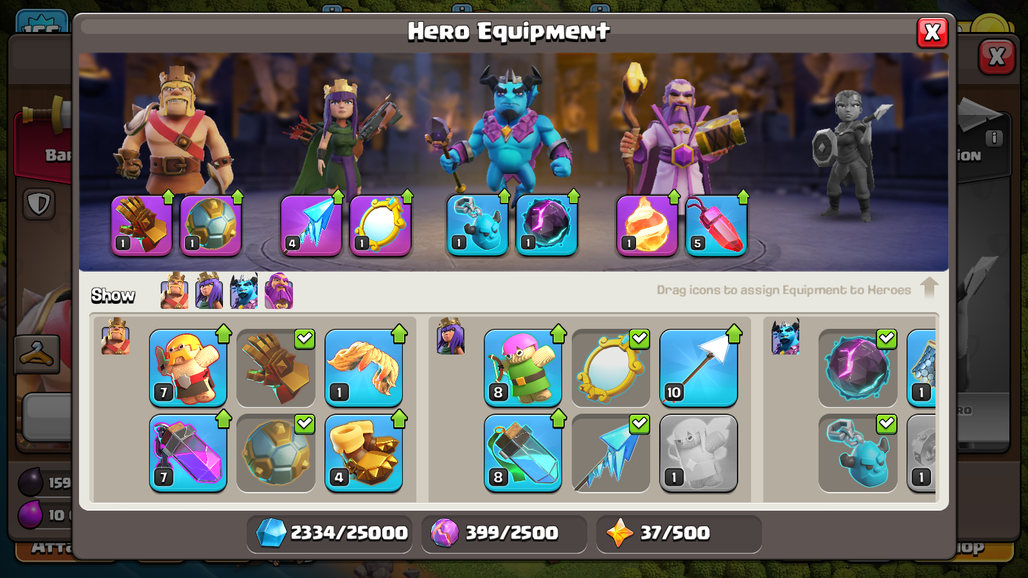Select Rage Vial equipment icon
This screenshot has height=578, width=1028.
[188, 453]
